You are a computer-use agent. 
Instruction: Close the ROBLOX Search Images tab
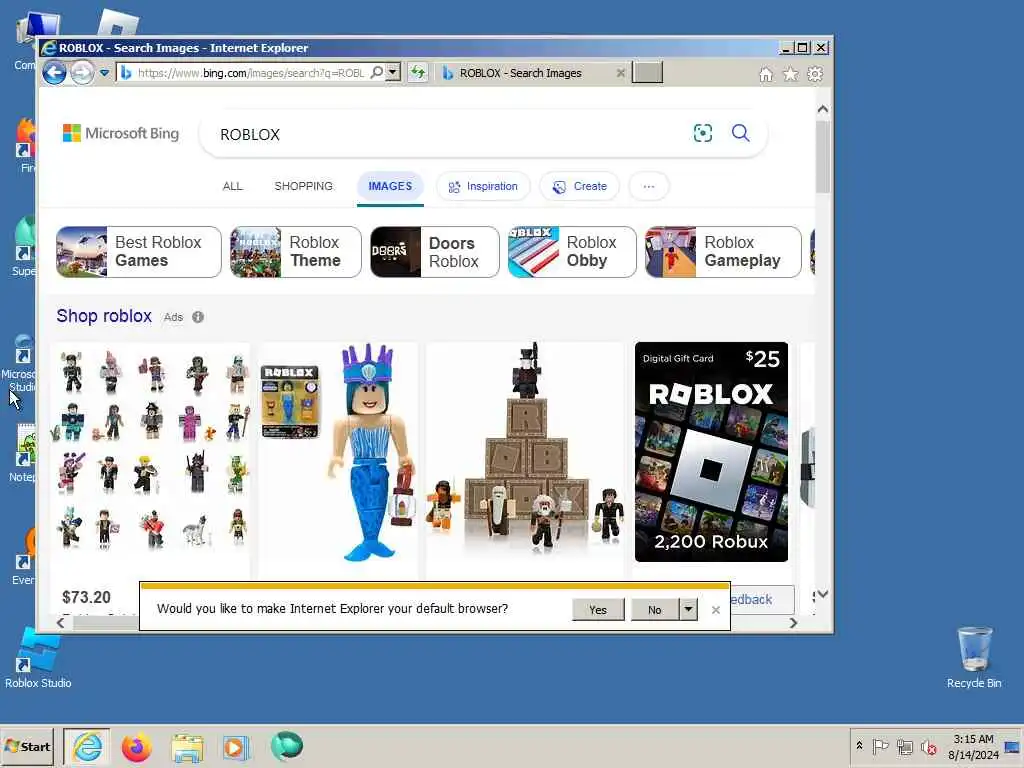(x=620, y=73)
